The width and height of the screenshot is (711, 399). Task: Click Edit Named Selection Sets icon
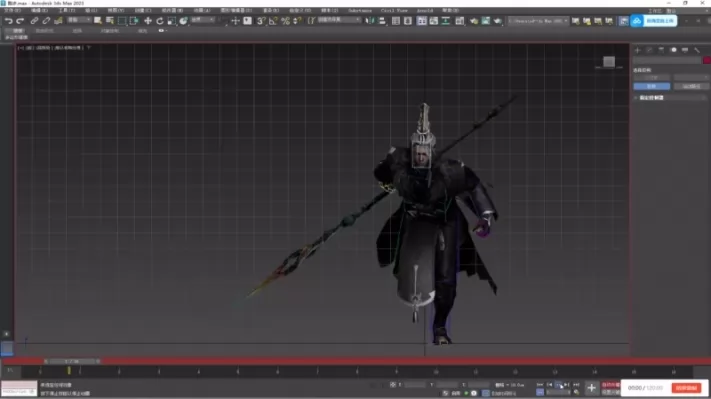pos(311,21)
